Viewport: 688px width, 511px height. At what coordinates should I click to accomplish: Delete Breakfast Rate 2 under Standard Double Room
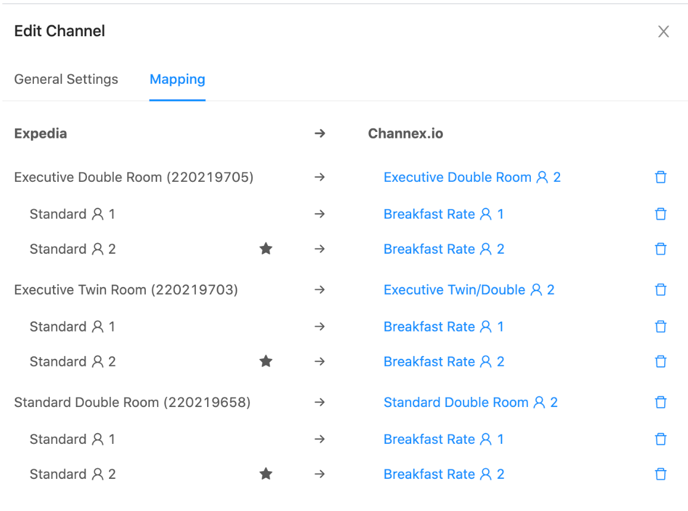pos(660,474)
